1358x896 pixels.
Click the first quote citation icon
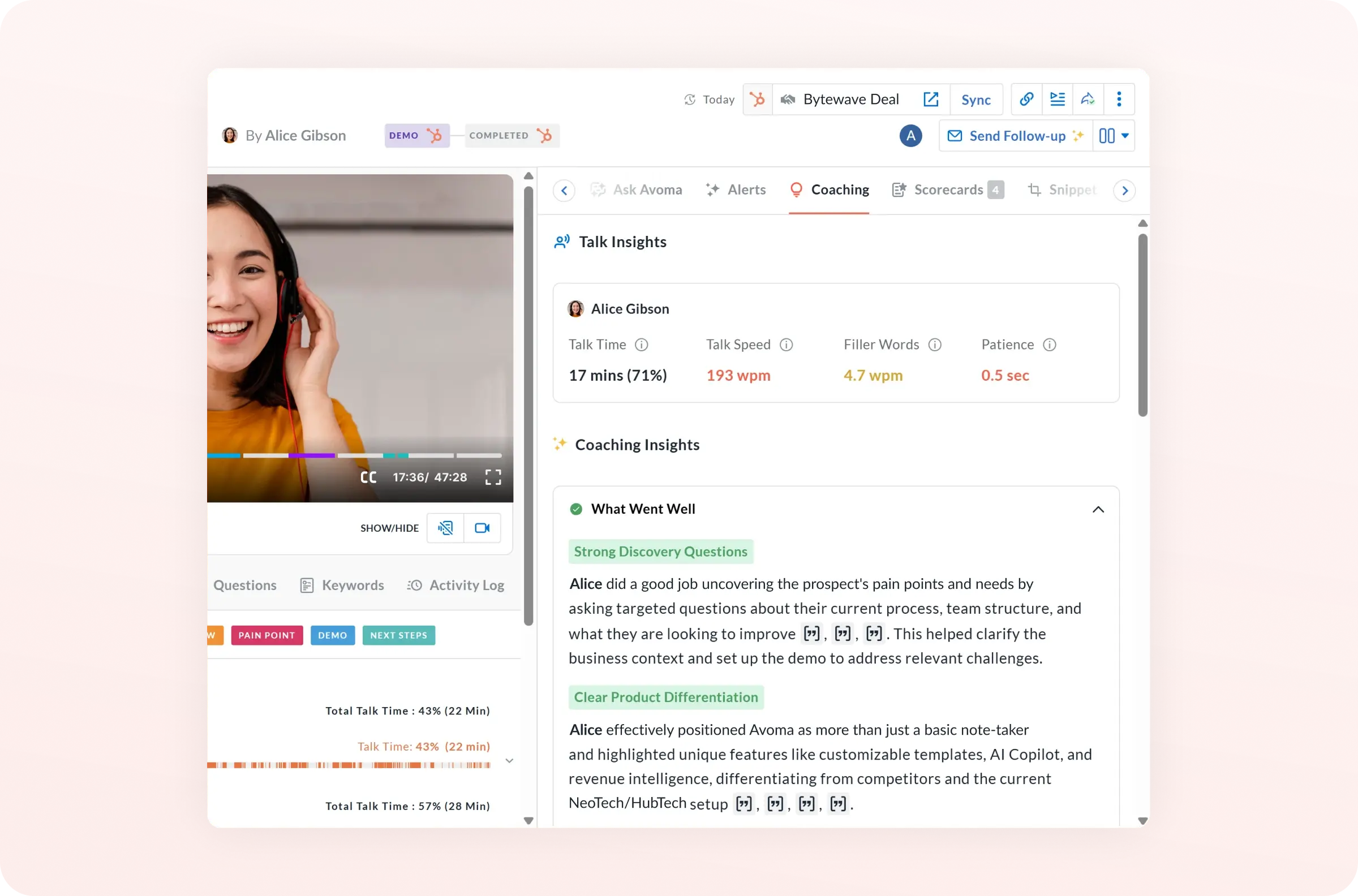tap(811, 633)
